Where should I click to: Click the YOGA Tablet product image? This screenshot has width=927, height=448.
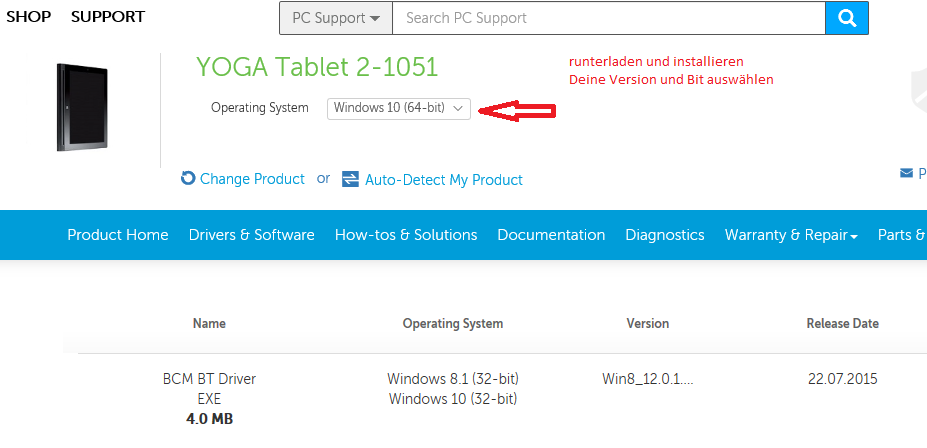click(82, 107)
